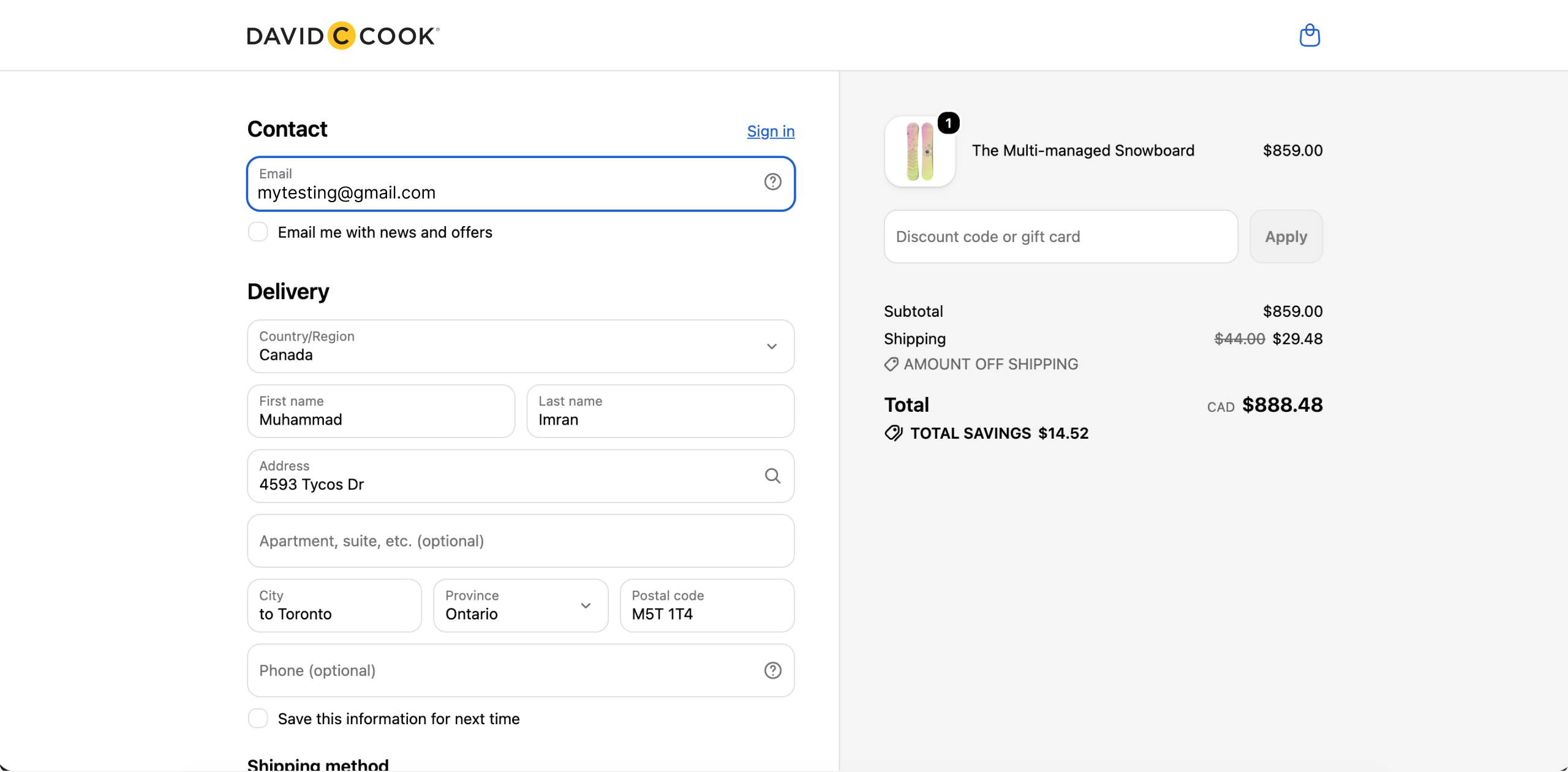Click the address search magnifier icon
The height and width of the screenshot is (772, 1568).
coord(772,476)
